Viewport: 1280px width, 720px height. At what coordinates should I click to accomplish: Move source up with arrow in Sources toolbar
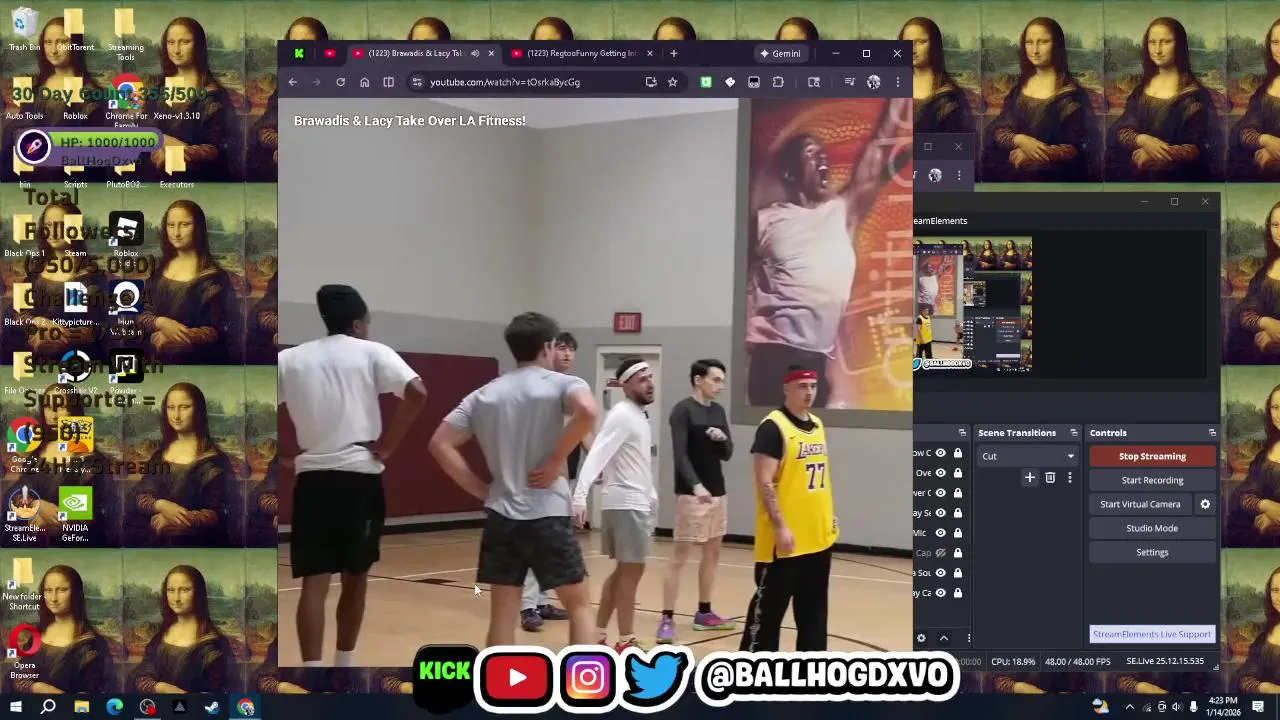pos(943,638)
